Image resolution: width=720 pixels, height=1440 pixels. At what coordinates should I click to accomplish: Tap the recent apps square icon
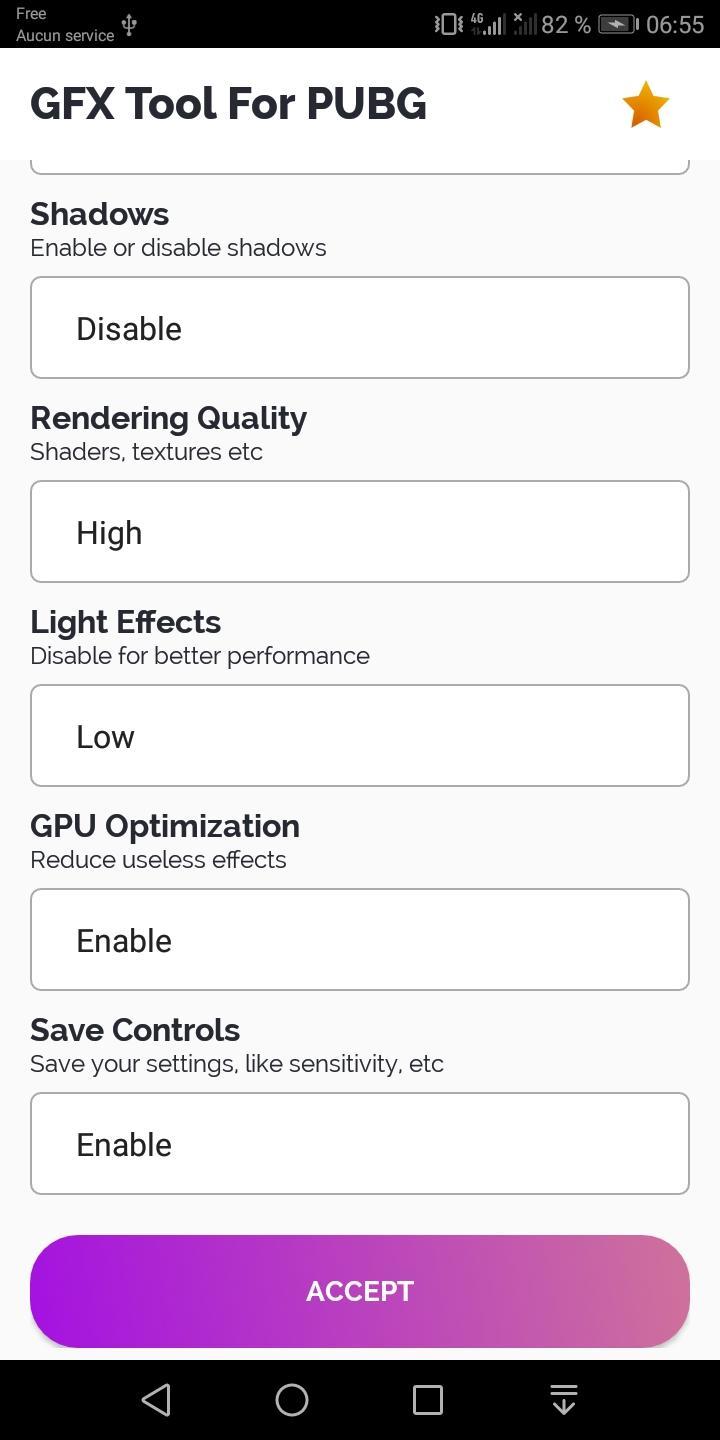428,1400
